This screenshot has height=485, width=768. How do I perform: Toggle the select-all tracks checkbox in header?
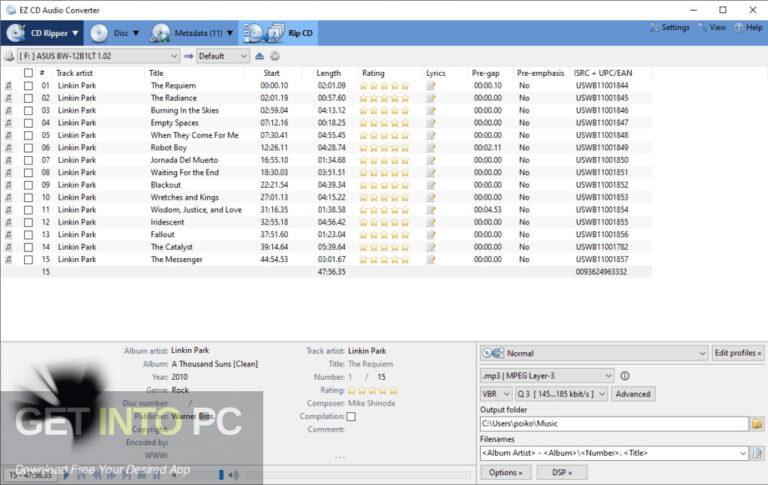pos(28,73)
